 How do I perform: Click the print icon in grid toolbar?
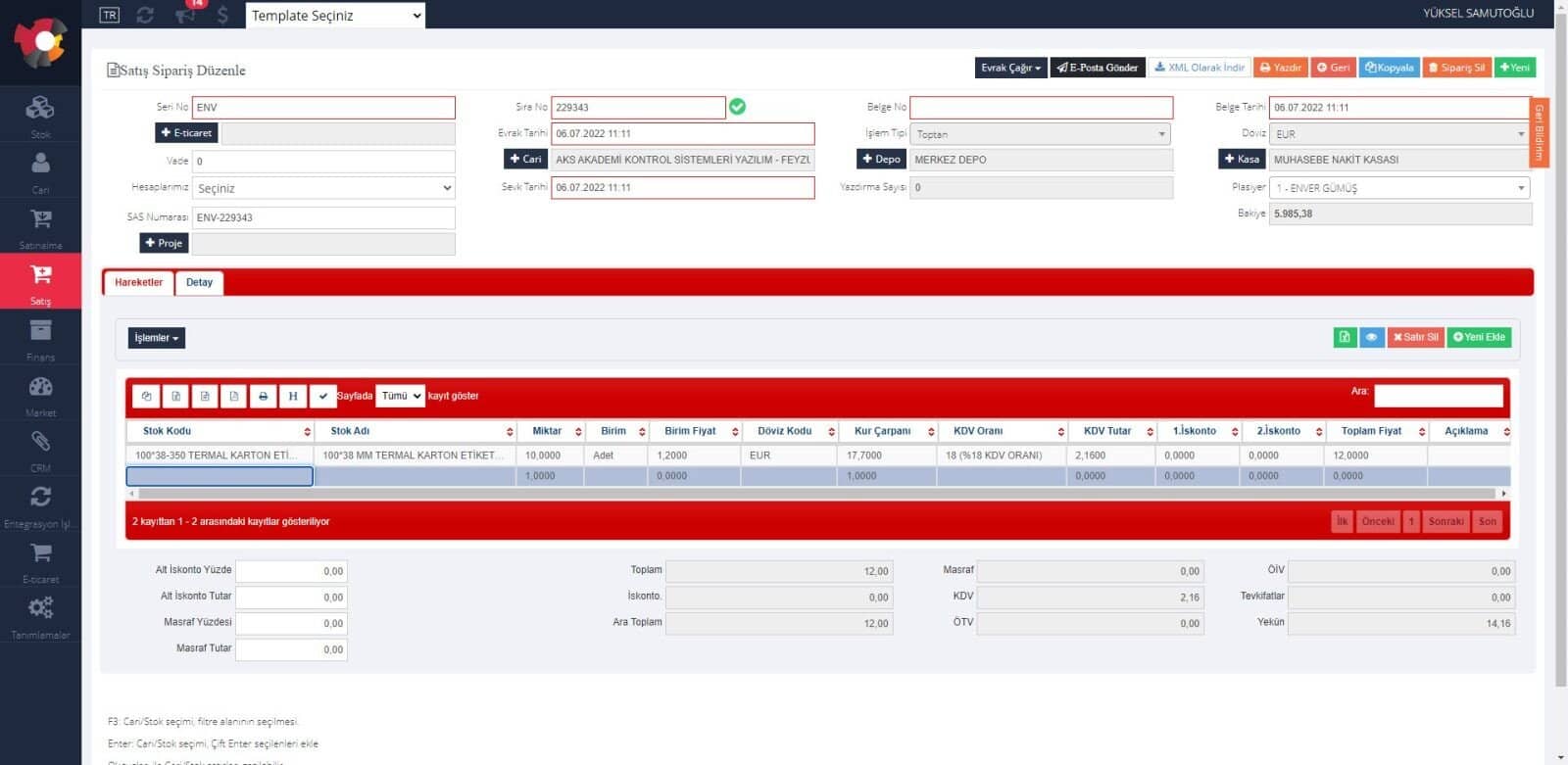(263, 396)
